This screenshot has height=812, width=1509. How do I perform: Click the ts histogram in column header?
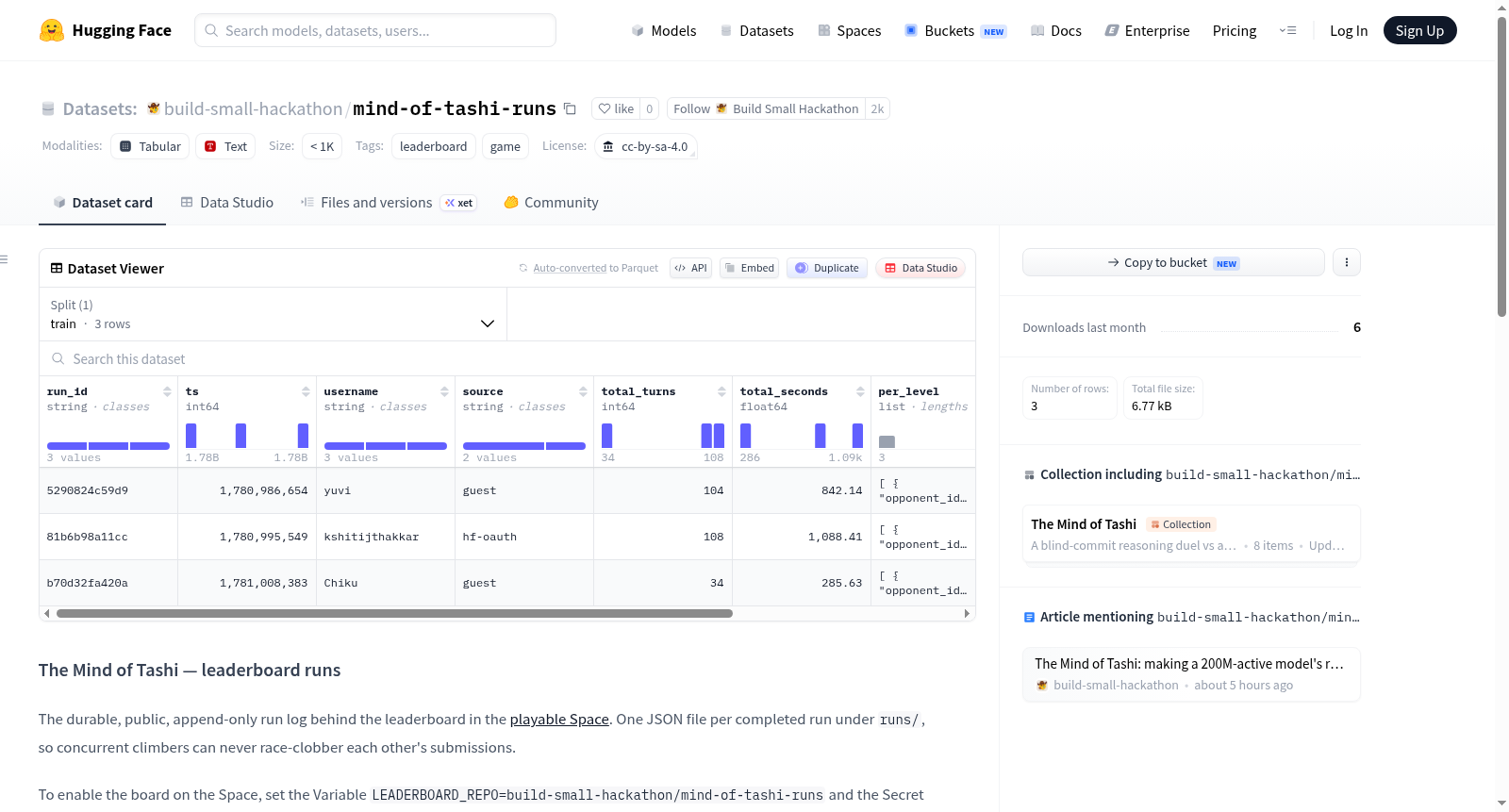(x=247, y=436)
